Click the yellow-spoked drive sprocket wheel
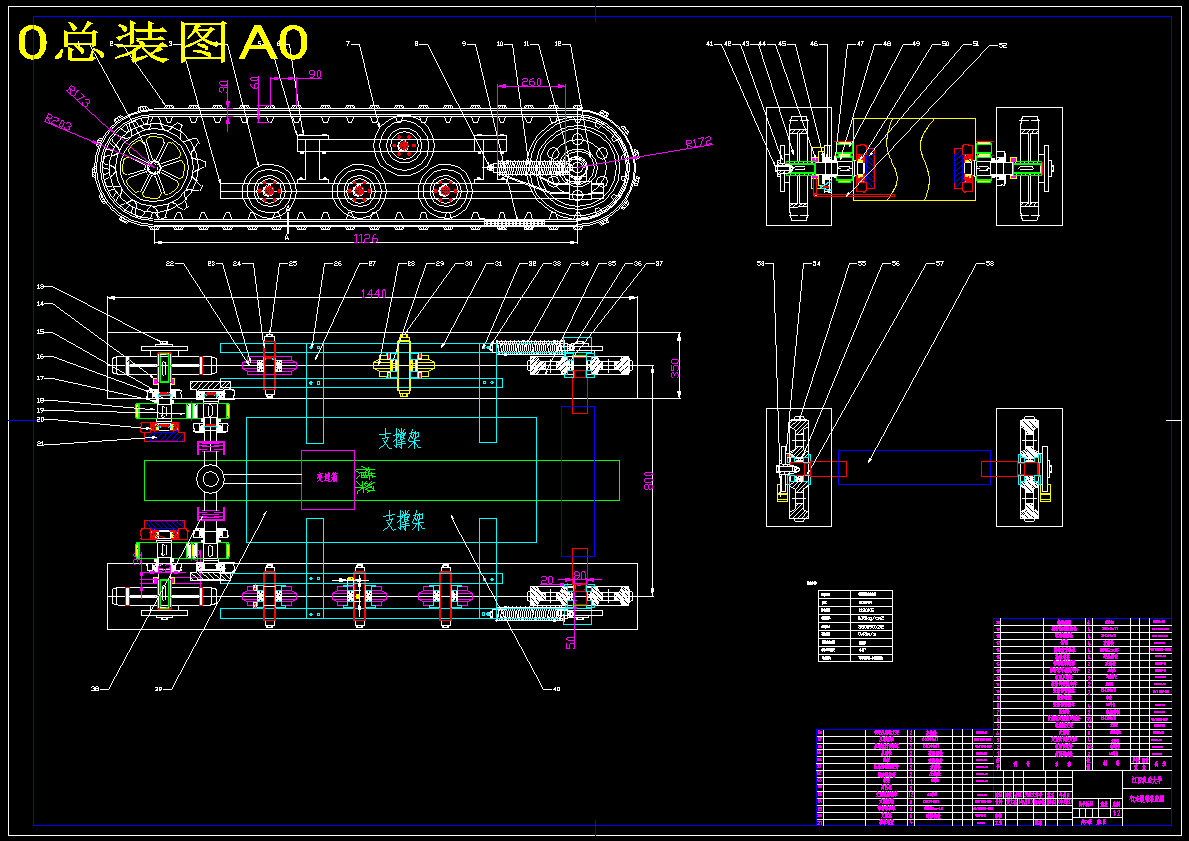The height and width of the screenshot is (841, 1189). pos(154,167)
